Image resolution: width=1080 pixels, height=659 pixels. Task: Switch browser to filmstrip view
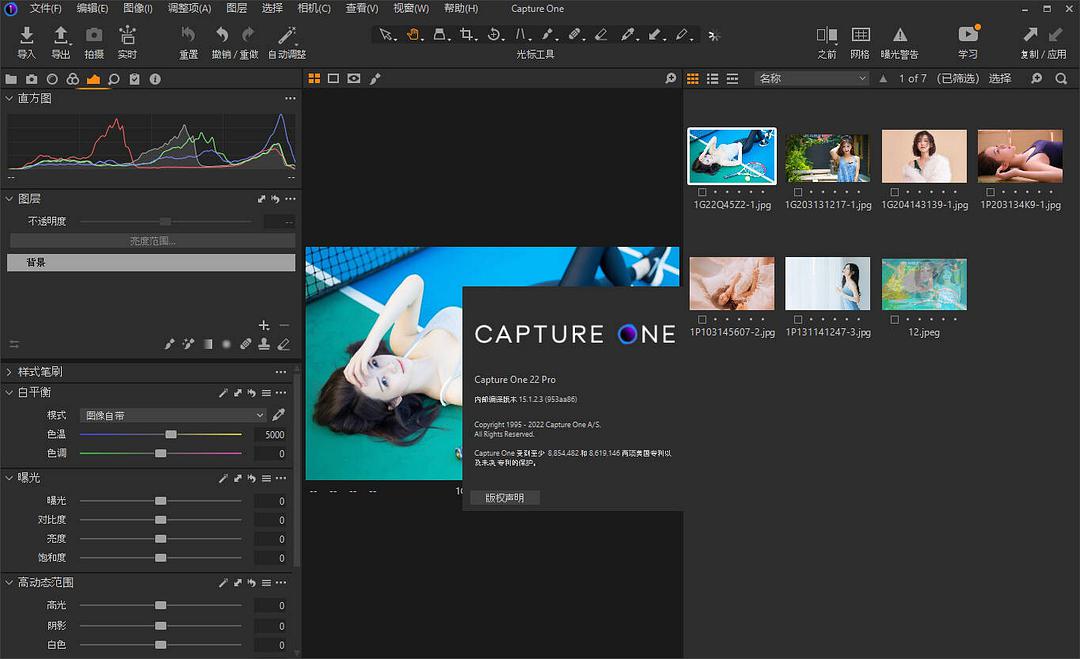[732, 79]
